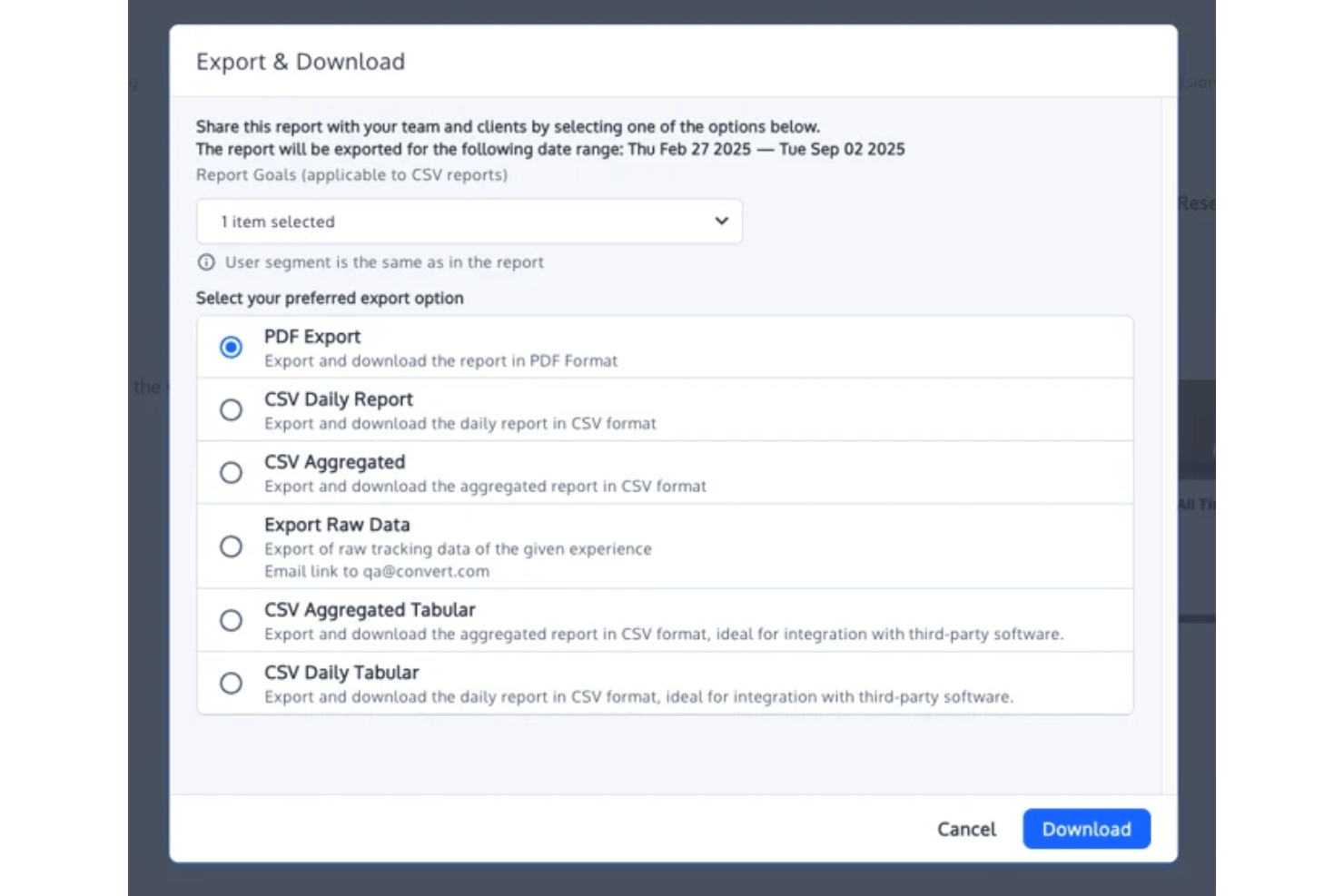Viewport: 1344px width, 896px height.
Task: Click the 'CSV Daily Report' title text
Action: (339, 399)
